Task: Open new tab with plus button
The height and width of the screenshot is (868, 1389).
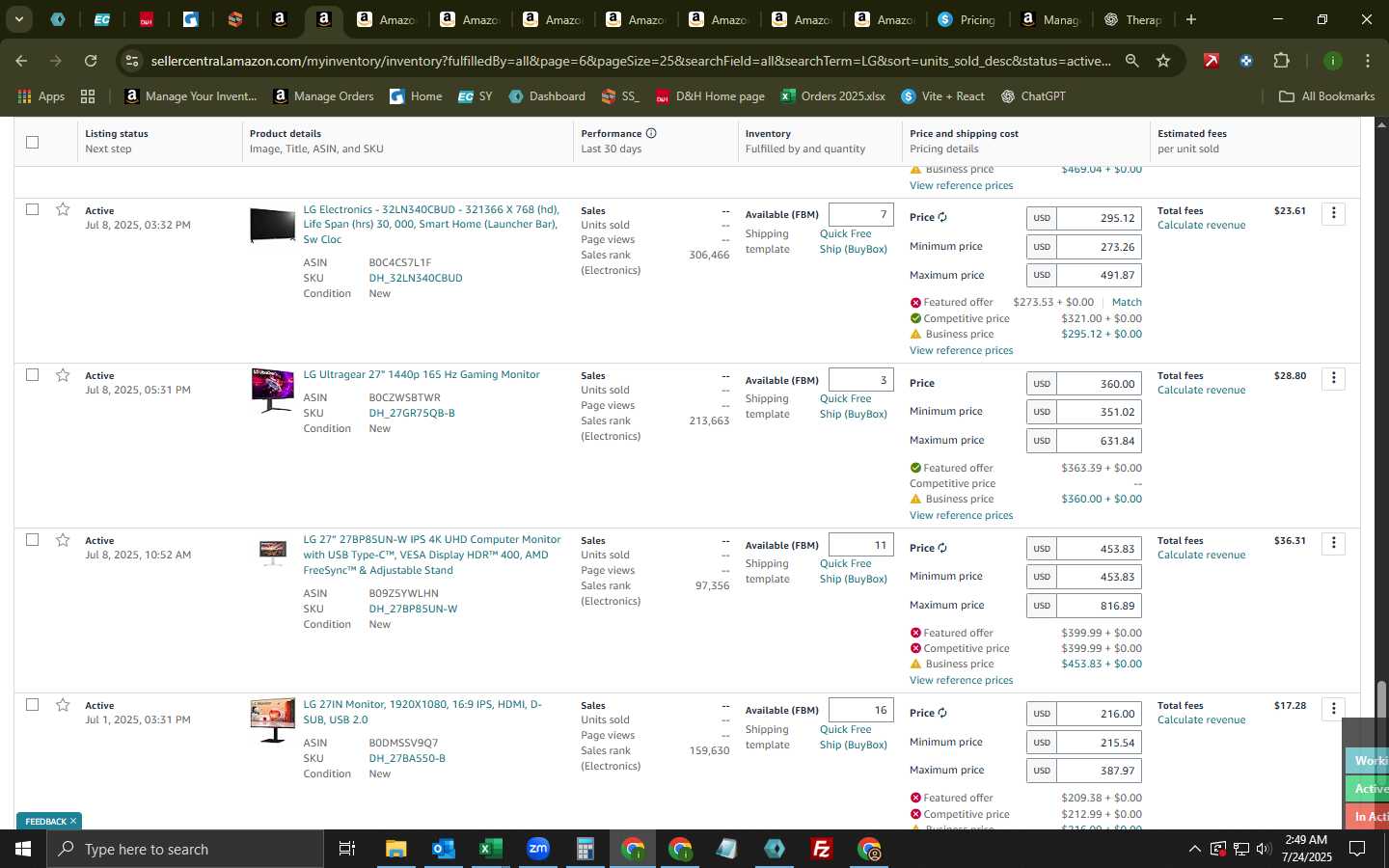Action: coord(1191,19)
